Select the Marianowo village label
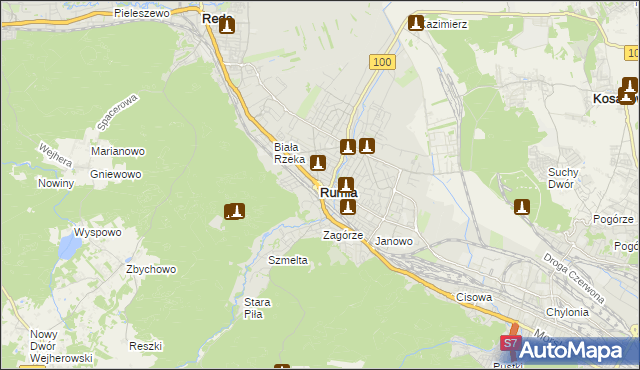The height and width of the screenshot is (370, 640). (x=118, y=151)
